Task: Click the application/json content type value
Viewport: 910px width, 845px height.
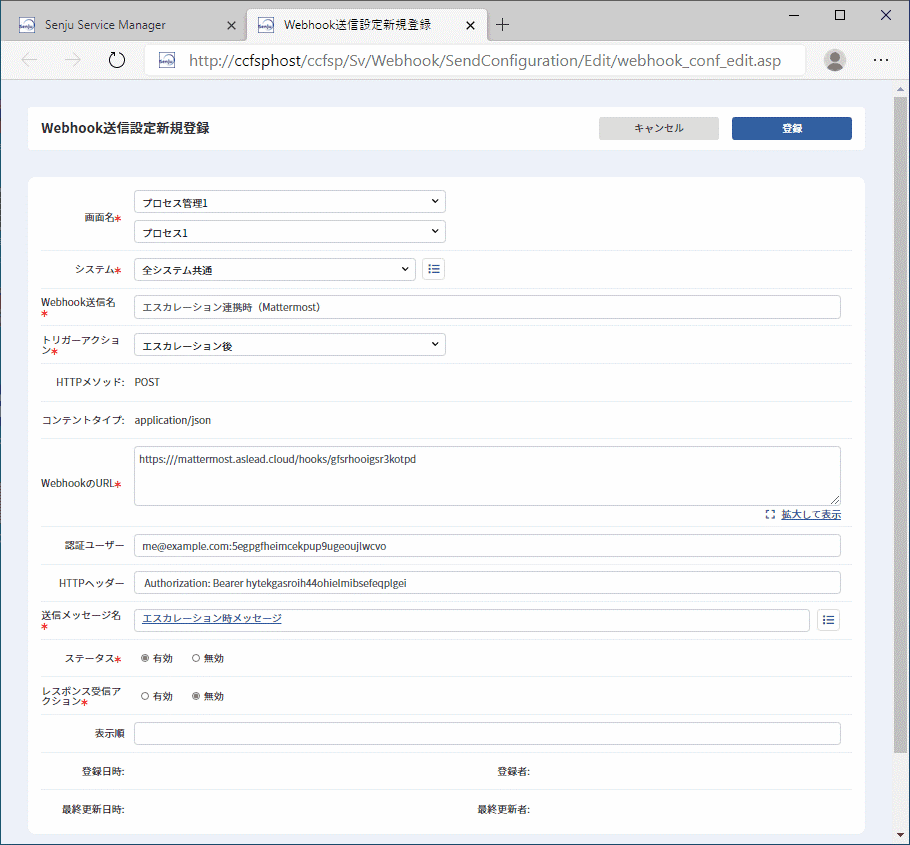Action: (172, 420)
